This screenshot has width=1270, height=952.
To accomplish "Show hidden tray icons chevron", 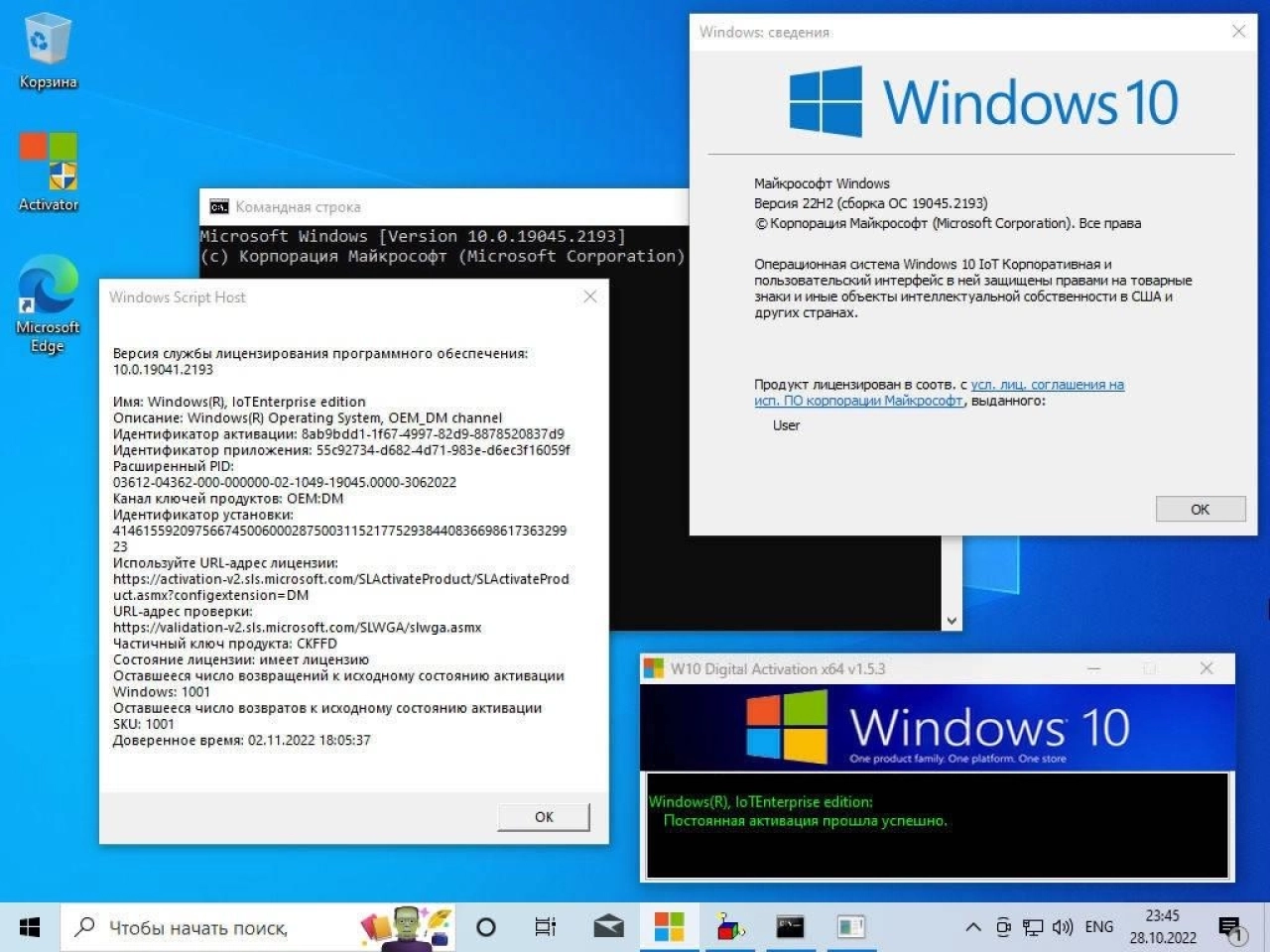I will tap(973, 927).
